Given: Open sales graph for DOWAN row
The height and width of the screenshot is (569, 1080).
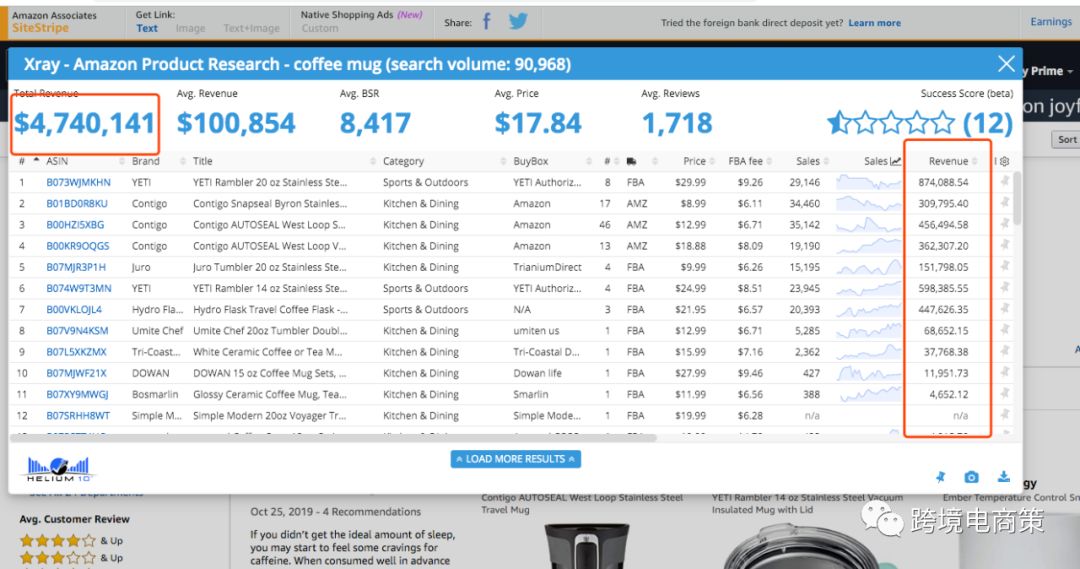Looking at the screenshot, I should pyautogui.click(x=868, y=373).
